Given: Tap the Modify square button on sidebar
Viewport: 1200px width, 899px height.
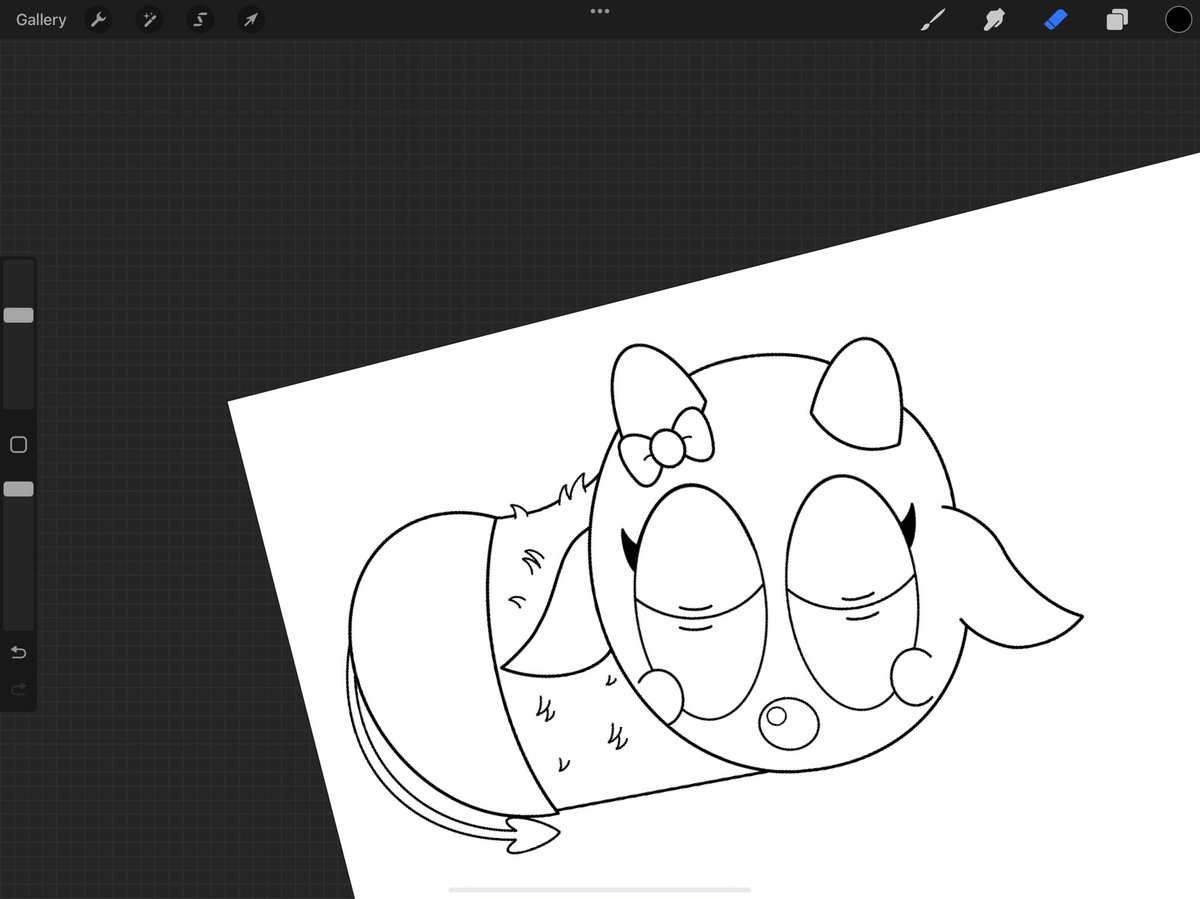Looking at the screenshot, I should pos(18,445).
